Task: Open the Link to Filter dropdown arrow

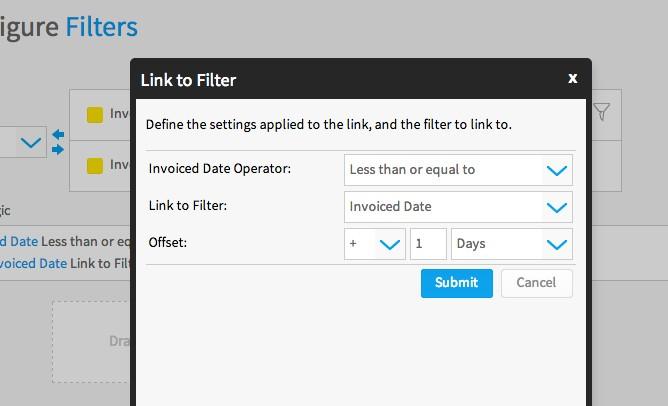Action: click(556, 207)
